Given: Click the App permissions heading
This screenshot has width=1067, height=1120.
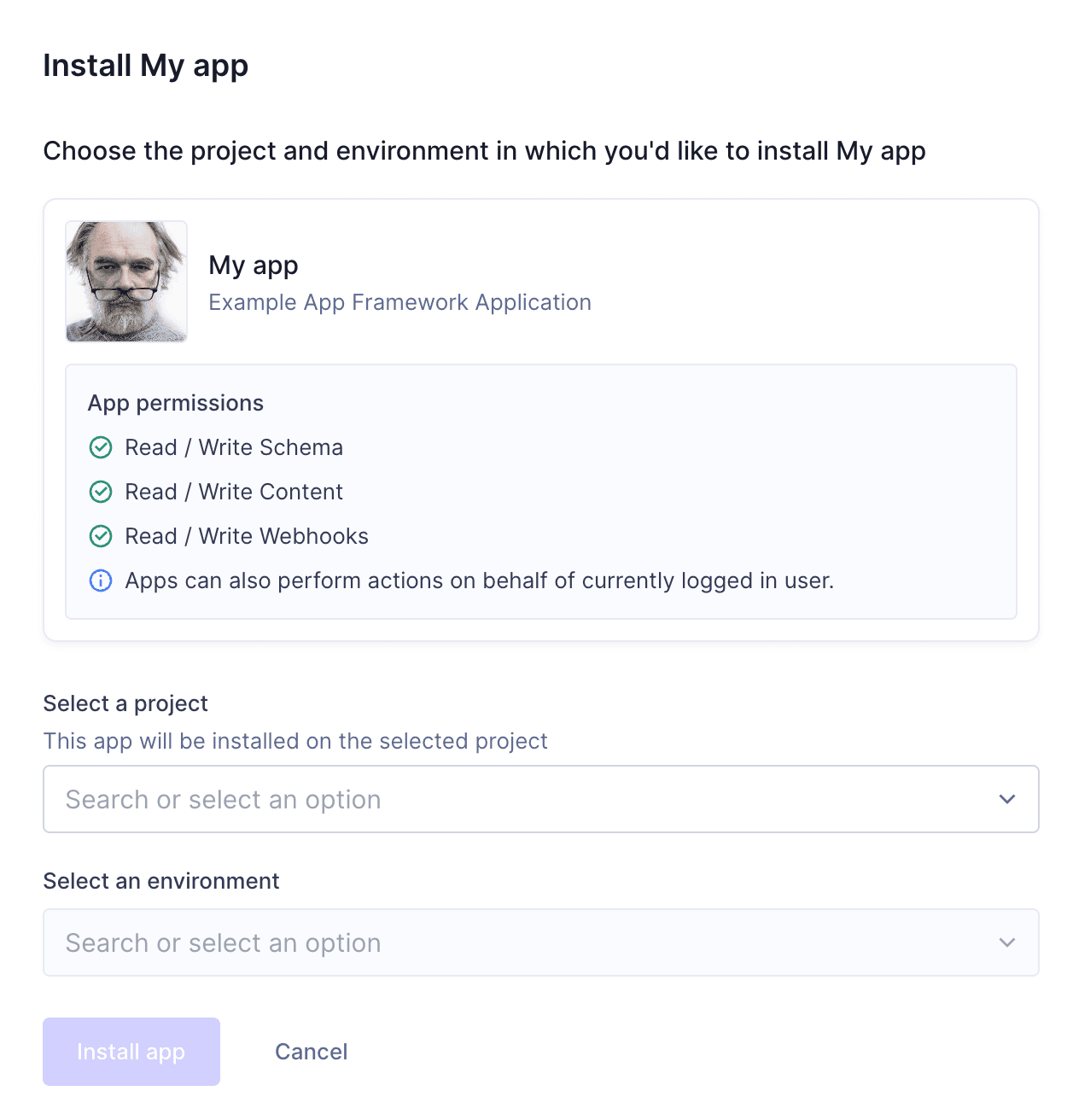Looking at the screenshot, I should pos(176,402).
